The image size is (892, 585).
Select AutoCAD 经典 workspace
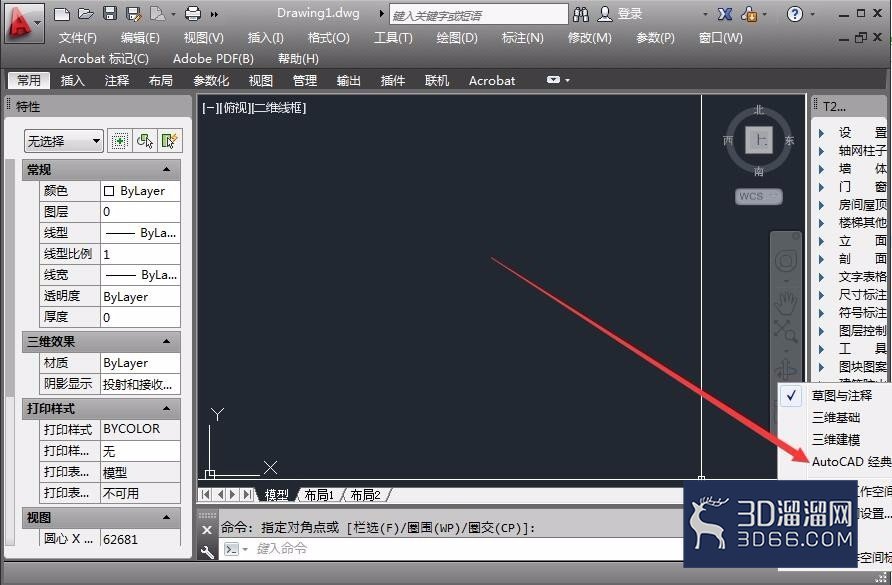(851, 462)
